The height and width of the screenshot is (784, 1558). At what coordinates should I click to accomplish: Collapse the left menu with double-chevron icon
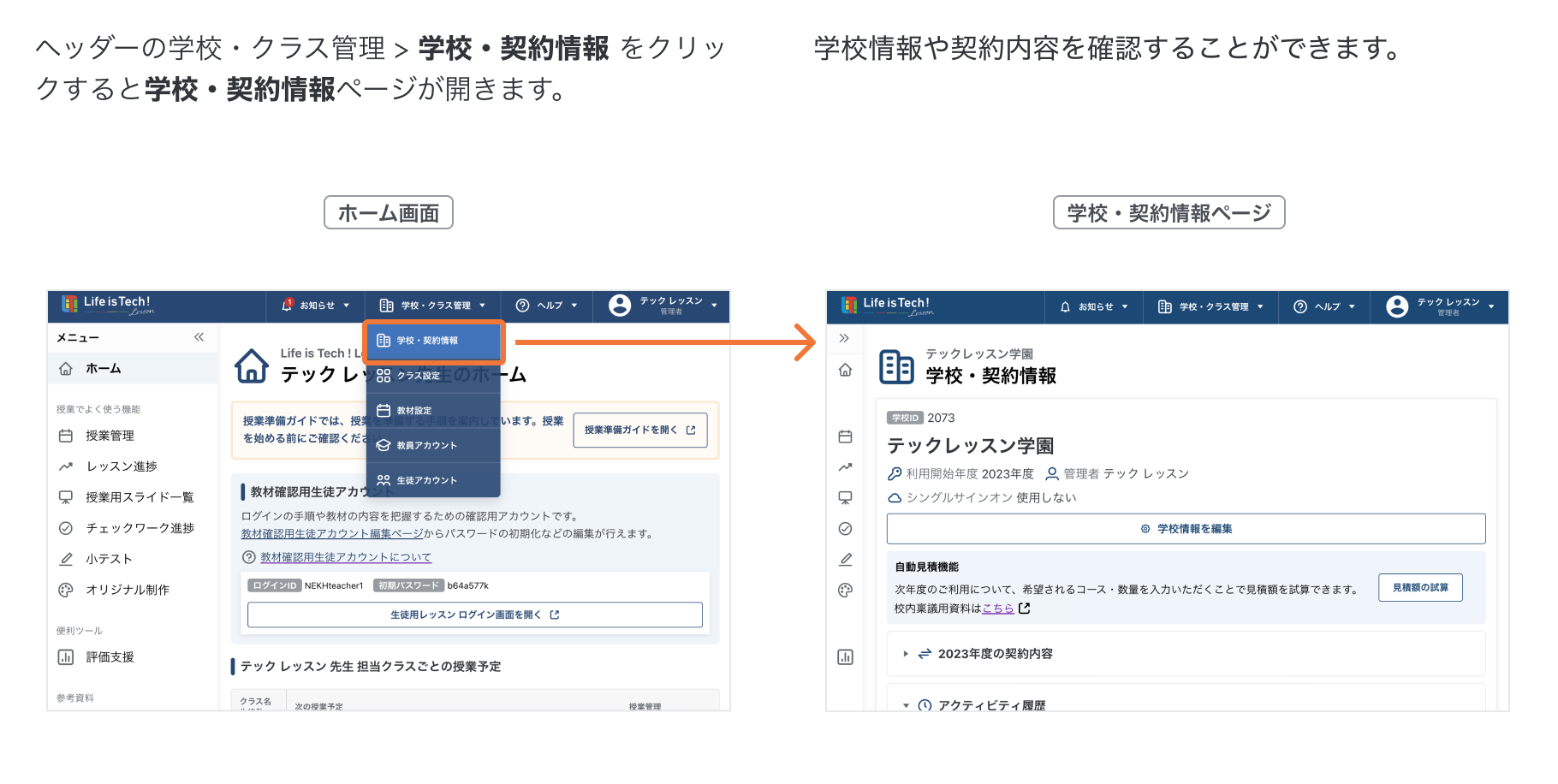click(199, 337)
